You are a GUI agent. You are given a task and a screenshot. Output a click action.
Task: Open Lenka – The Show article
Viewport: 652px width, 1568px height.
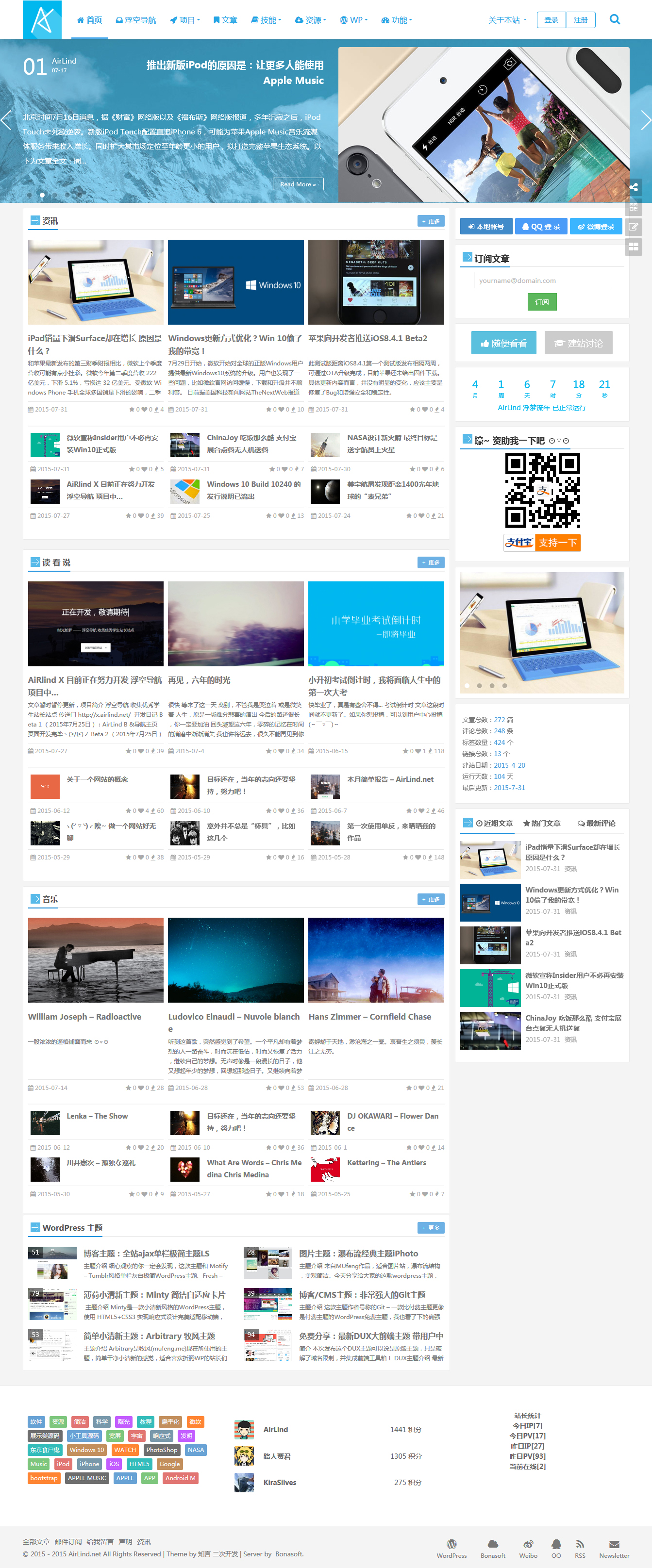(98, 1116)
